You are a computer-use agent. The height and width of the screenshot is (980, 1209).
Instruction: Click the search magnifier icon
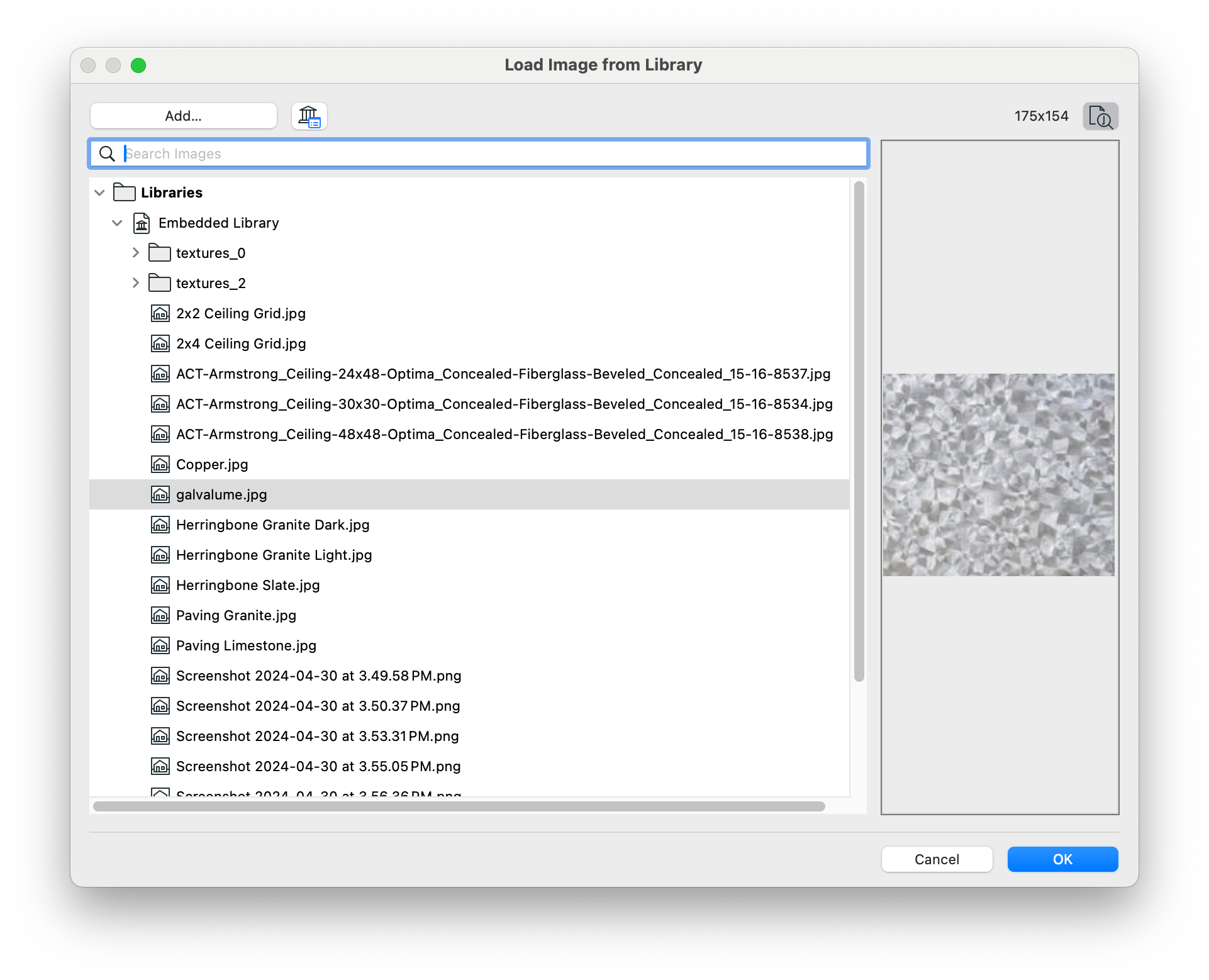108,154
